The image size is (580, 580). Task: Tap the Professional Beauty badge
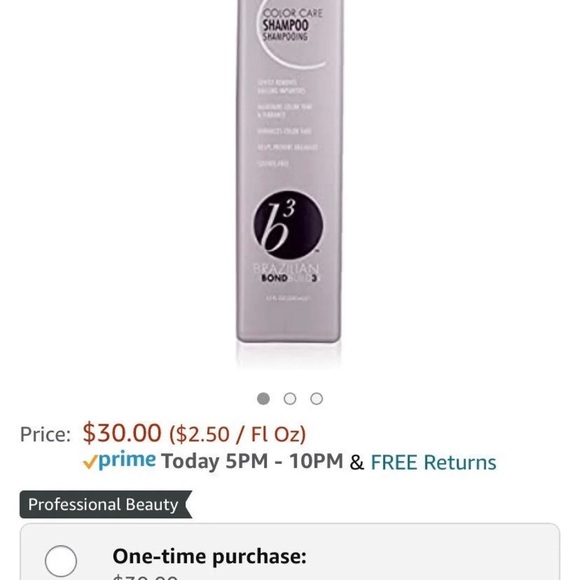click(x=106, y=504)
